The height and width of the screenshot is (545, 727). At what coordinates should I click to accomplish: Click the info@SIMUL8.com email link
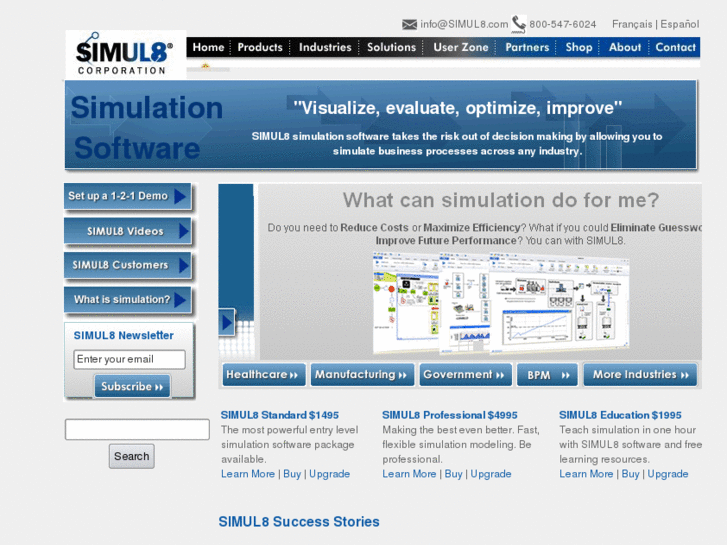click(x=464, y=24)
